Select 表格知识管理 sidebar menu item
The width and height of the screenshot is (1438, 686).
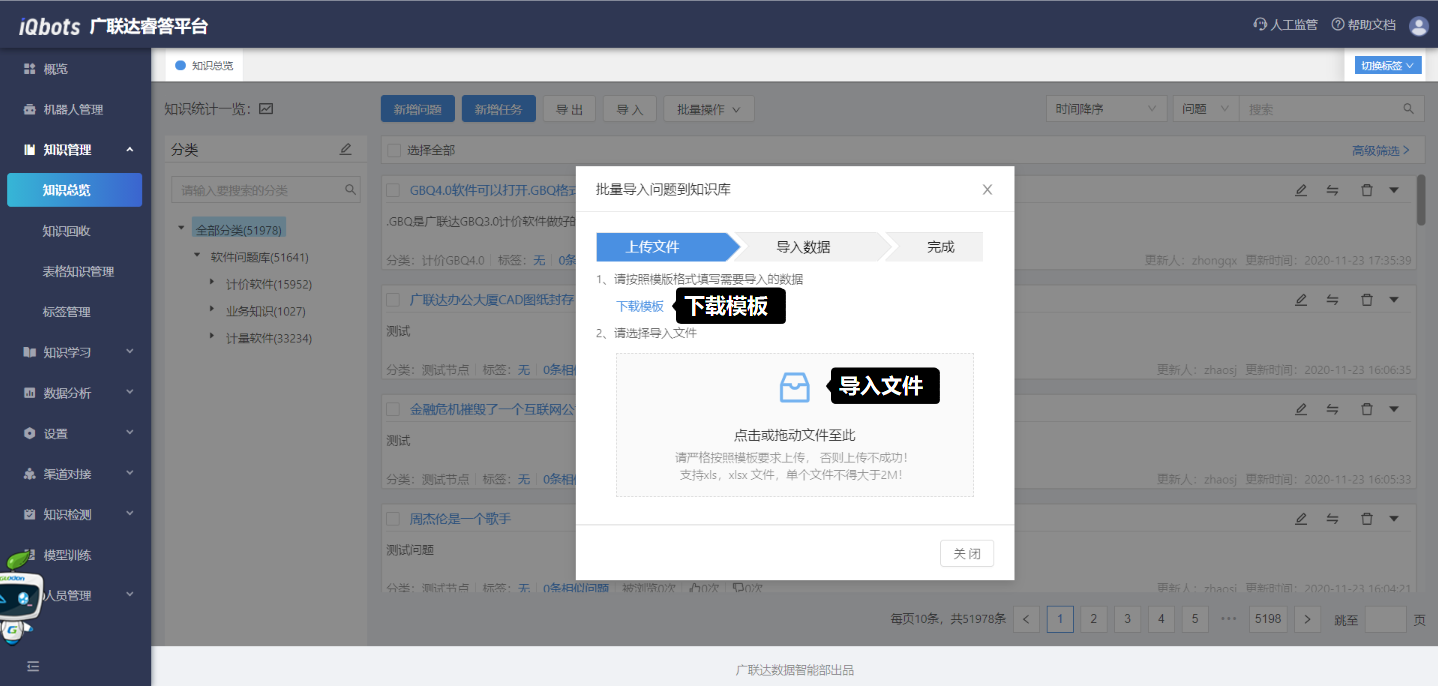78,272
